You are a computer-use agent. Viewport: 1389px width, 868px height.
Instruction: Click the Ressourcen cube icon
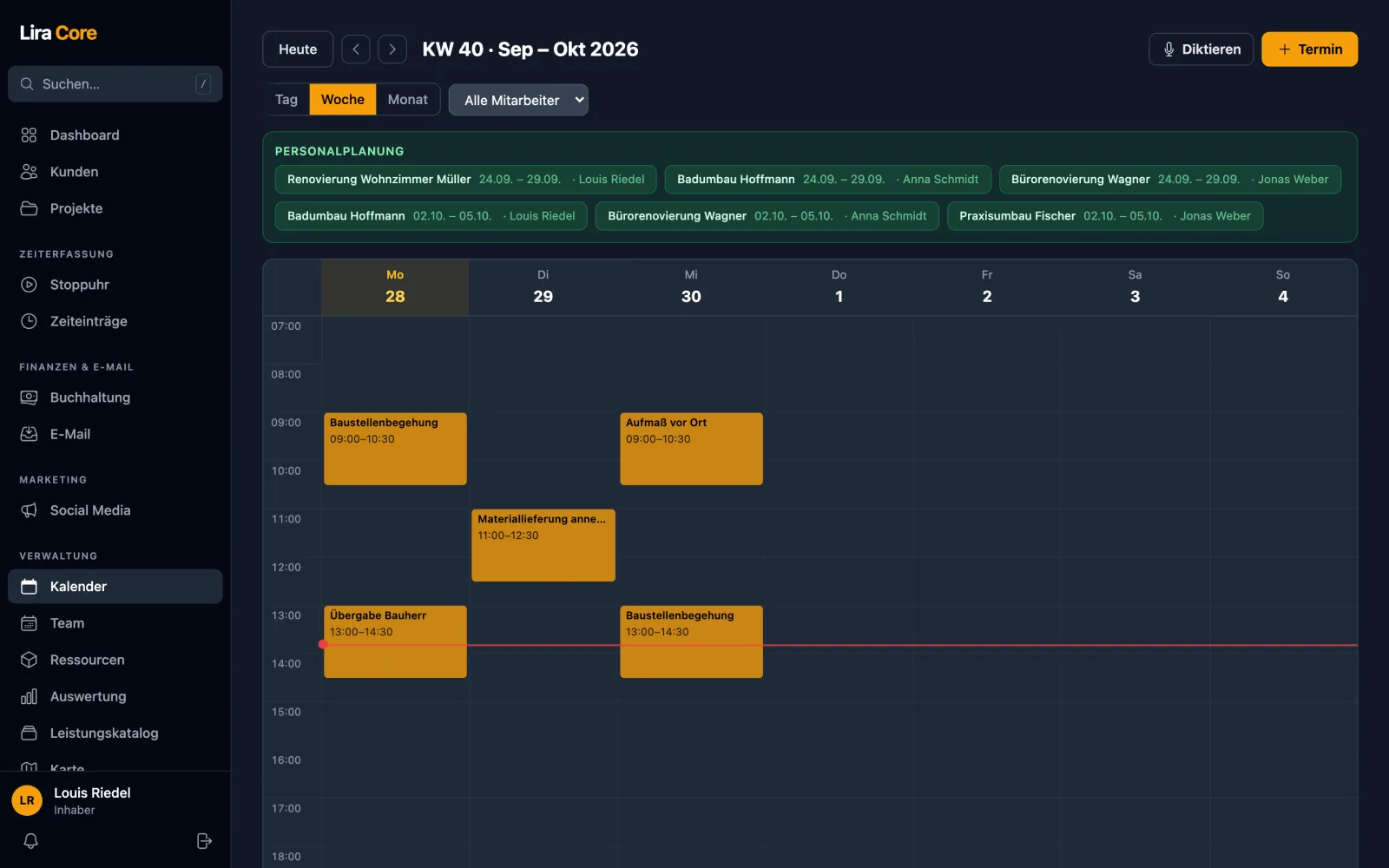coord(29,660)
